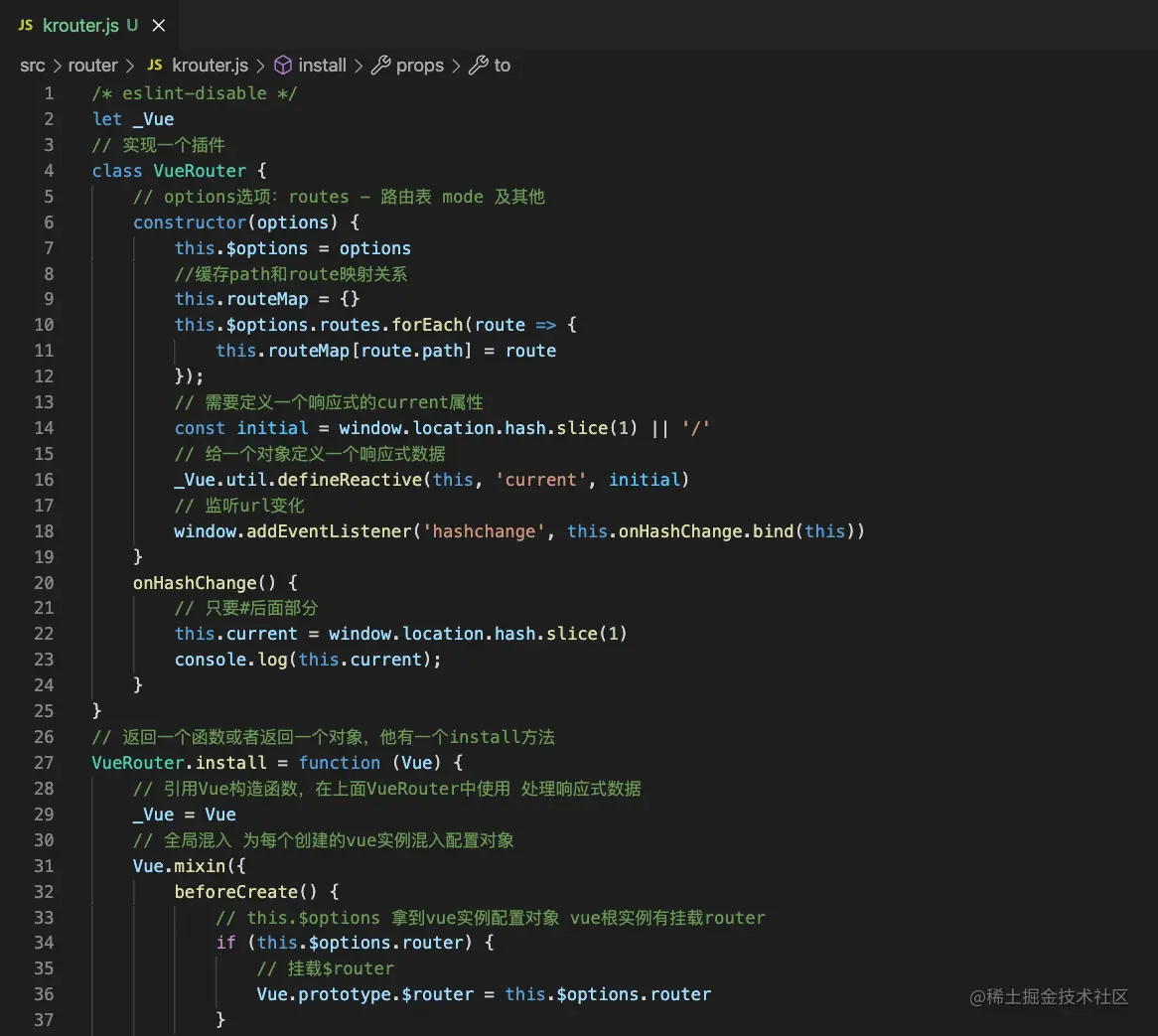Click 'this.$options = options' line
The width and height of the screenshot is (1158, 1036).
click(x=292, y=249)
